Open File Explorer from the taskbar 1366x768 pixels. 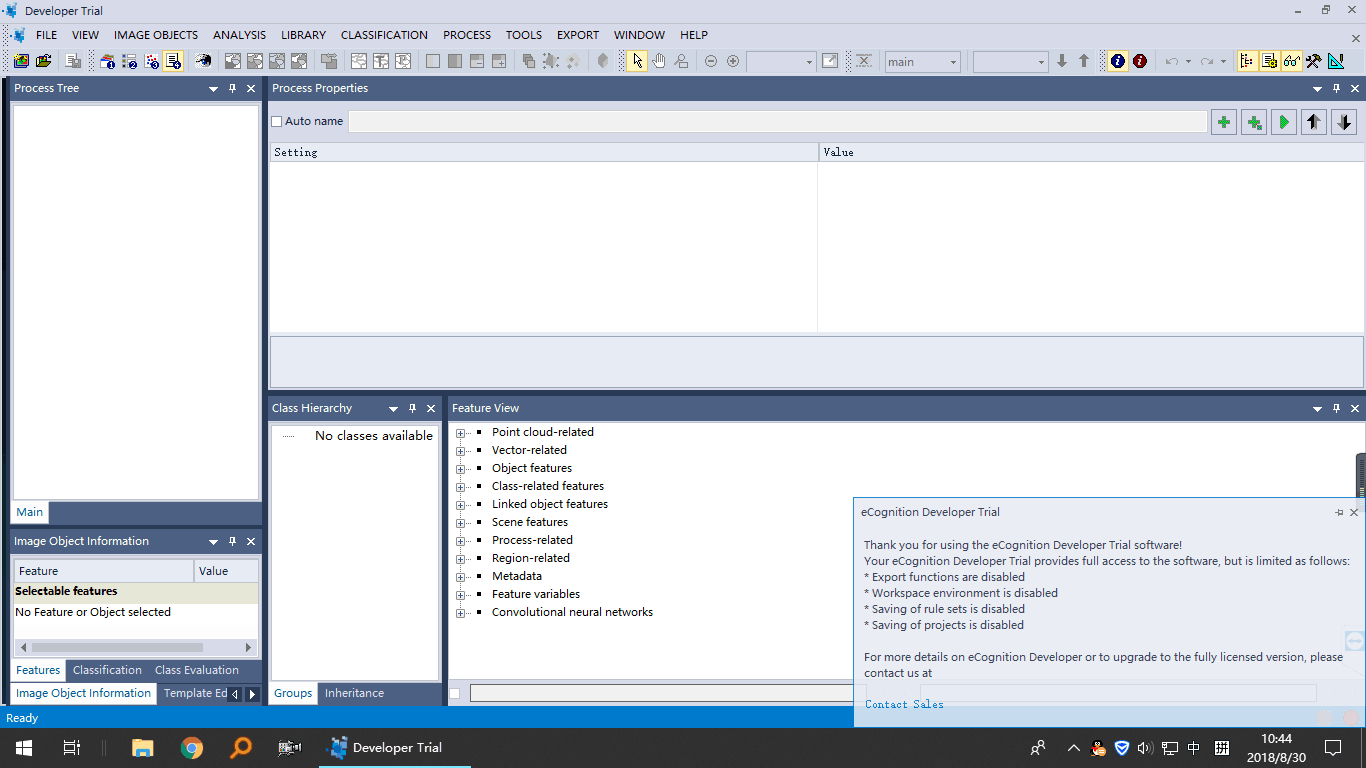pos(143,748)
